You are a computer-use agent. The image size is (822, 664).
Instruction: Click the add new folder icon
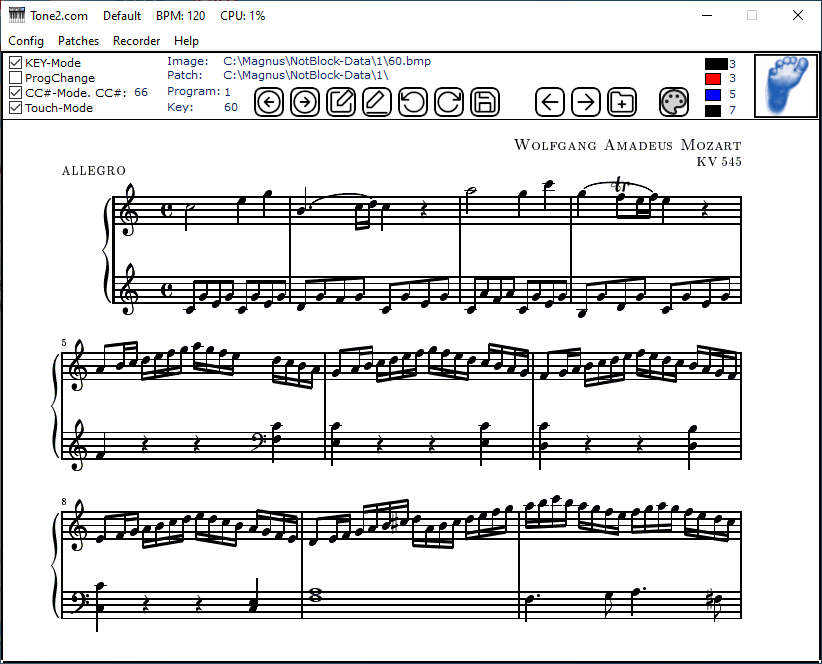click(622, 102)
